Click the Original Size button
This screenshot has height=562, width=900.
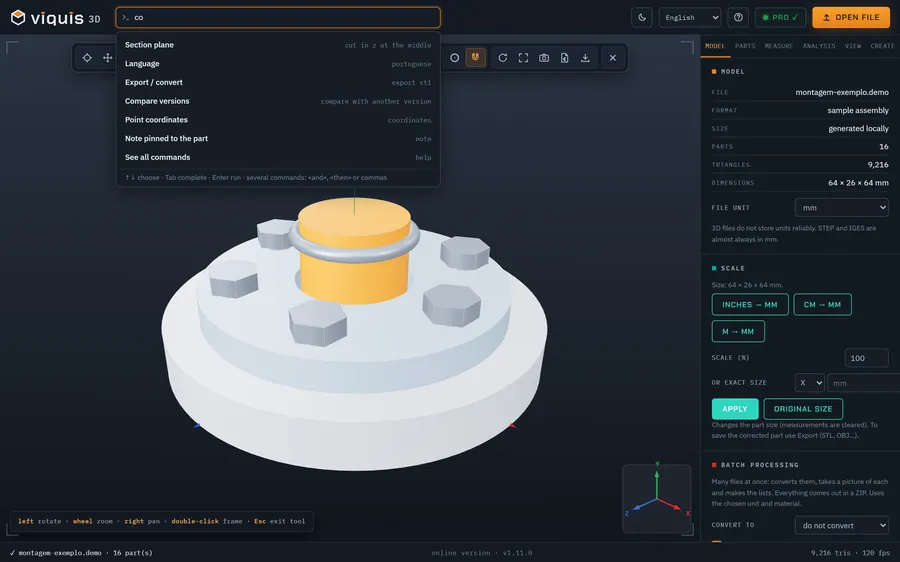tap(803, 409)
